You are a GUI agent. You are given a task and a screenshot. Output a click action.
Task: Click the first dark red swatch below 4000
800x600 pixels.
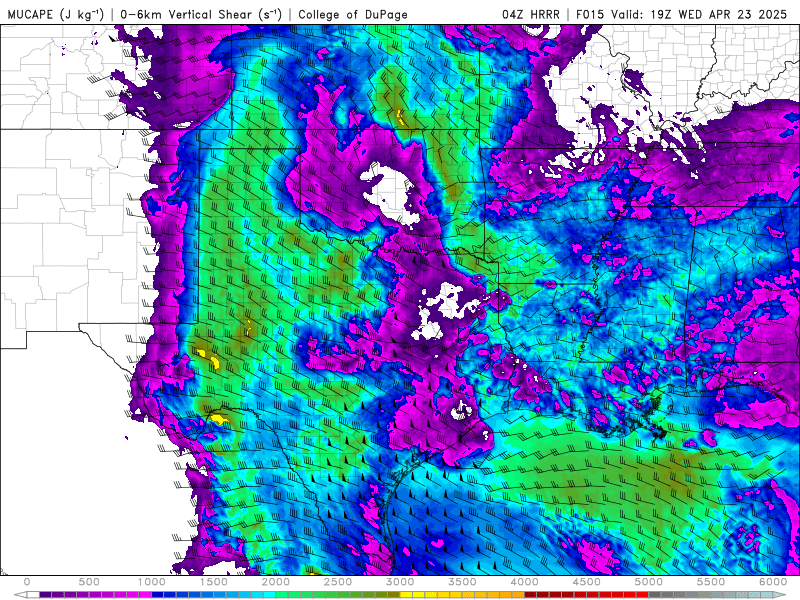531,594
